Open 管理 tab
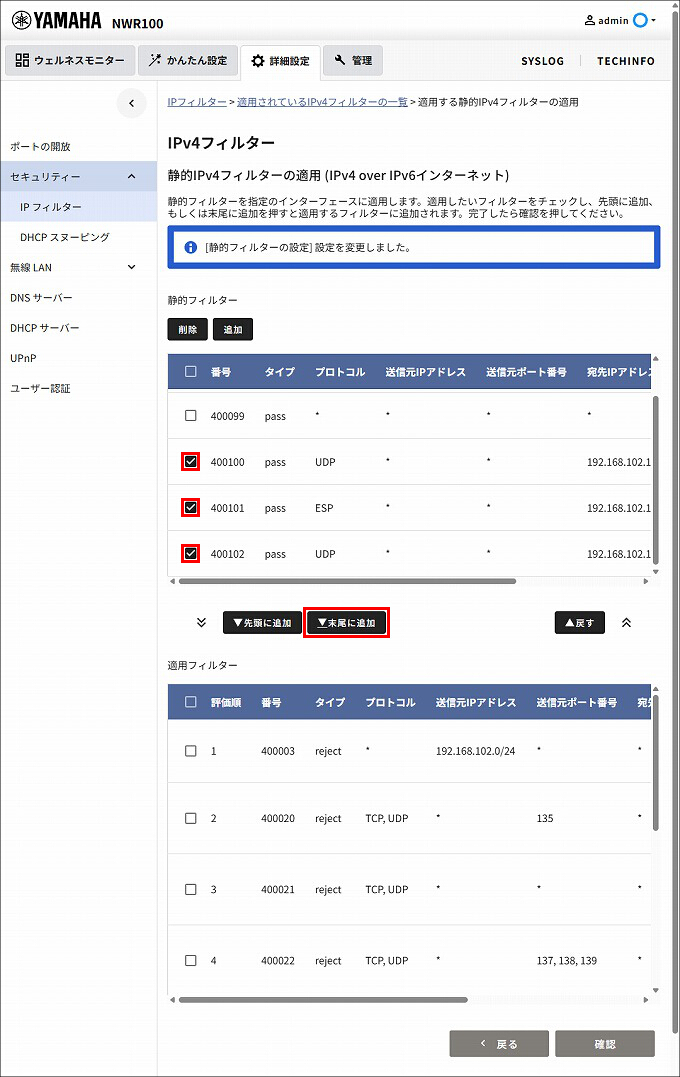This screenshot has height=1077, width=680. tap(353, 60)
